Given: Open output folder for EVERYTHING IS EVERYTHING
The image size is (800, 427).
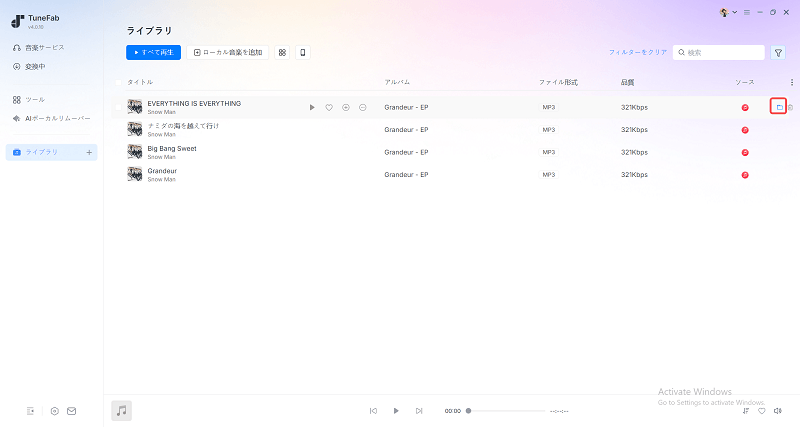Looking at the screenshot, I should click(x=779, y=107).
